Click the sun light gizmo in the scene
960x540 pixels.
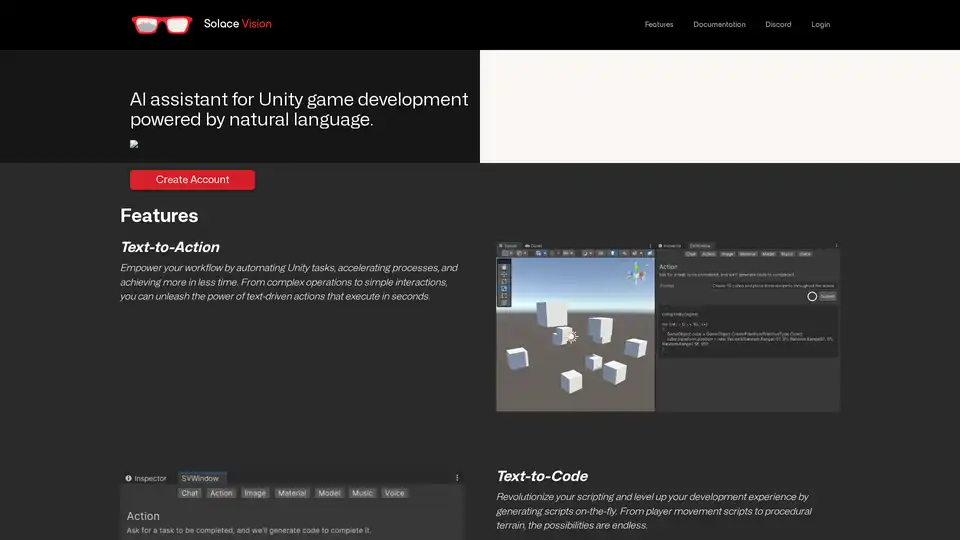pyautogui.click(x=571, y=337)
